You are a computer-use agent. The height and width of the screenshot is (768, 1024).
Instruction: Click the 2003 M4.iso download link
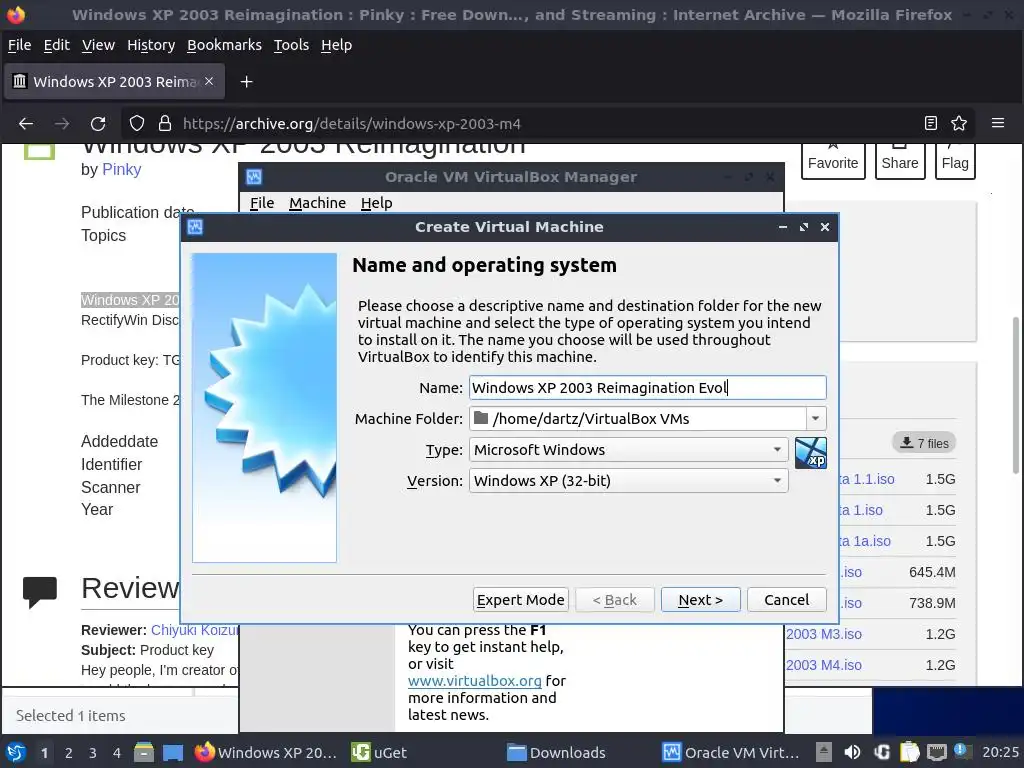(824, 665)
